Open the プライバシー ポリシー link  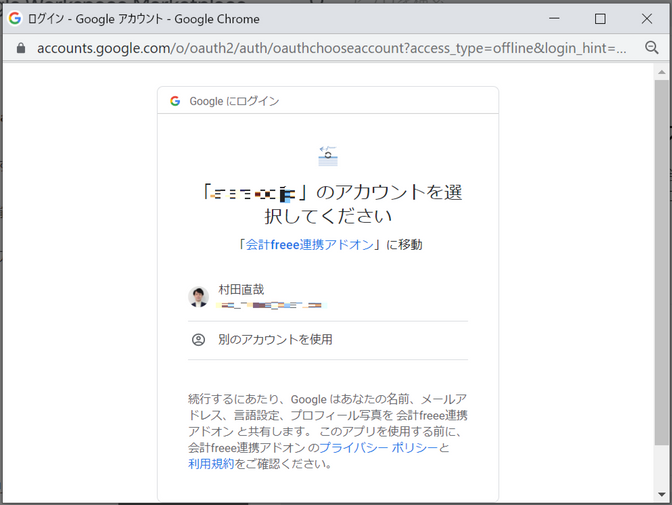pyautogui.click(x=379, y=448)
